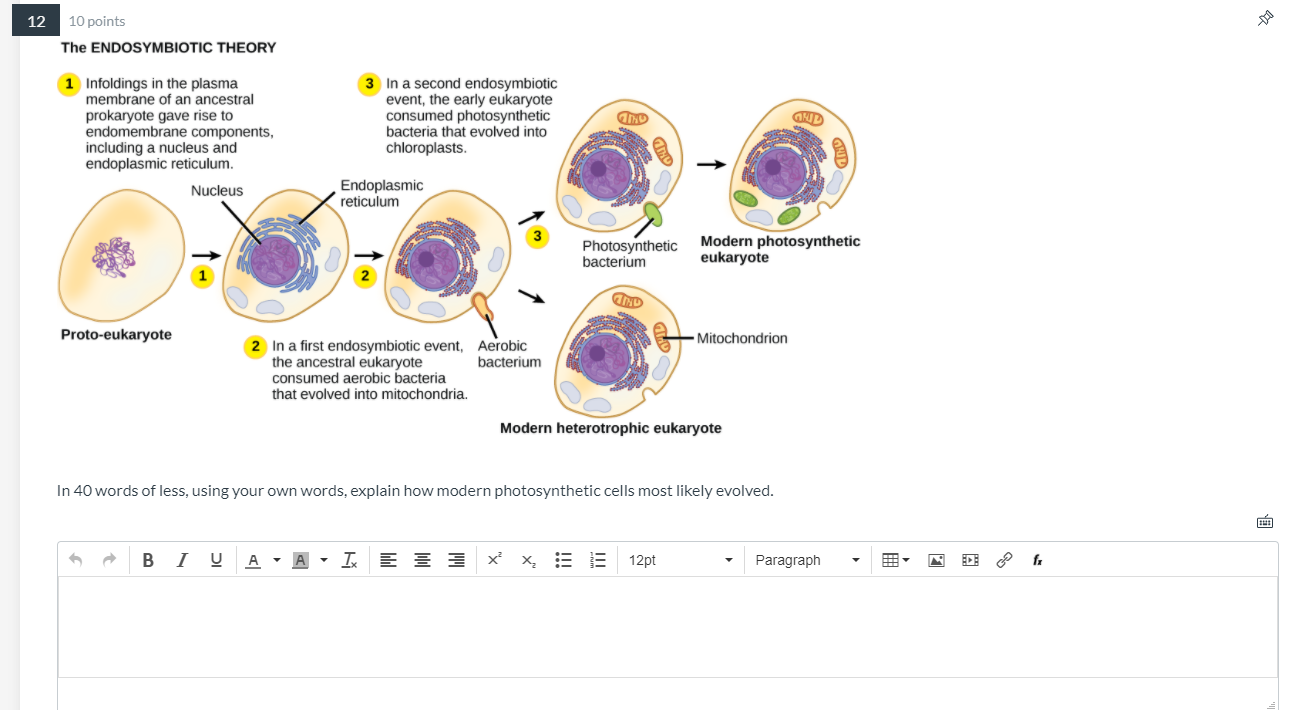
Task: Click the 'Aerobic bacterium' label
Action: click(x=509, y=353)
